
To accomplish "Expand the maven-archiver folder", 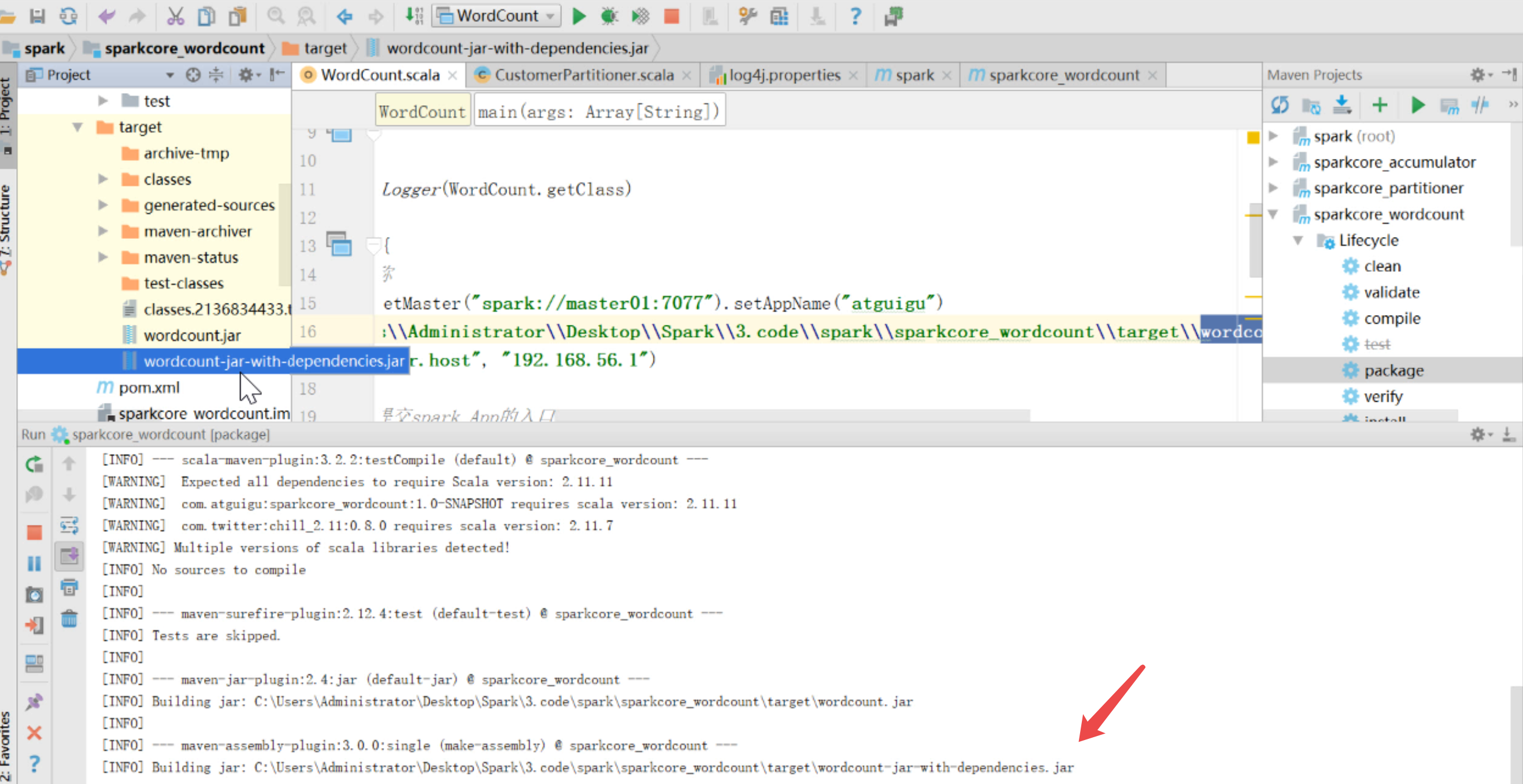I will pos(102,231).
